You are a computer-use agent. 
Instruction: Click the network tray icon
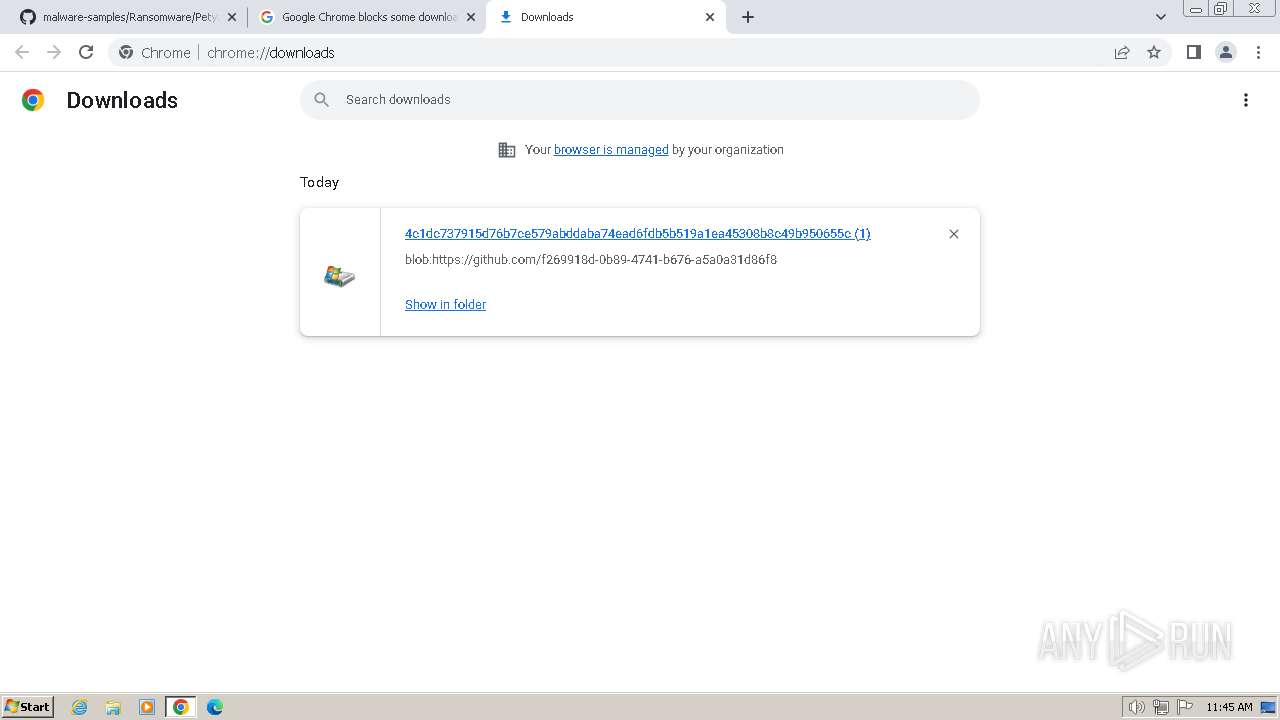click(x=1161, y=707)
